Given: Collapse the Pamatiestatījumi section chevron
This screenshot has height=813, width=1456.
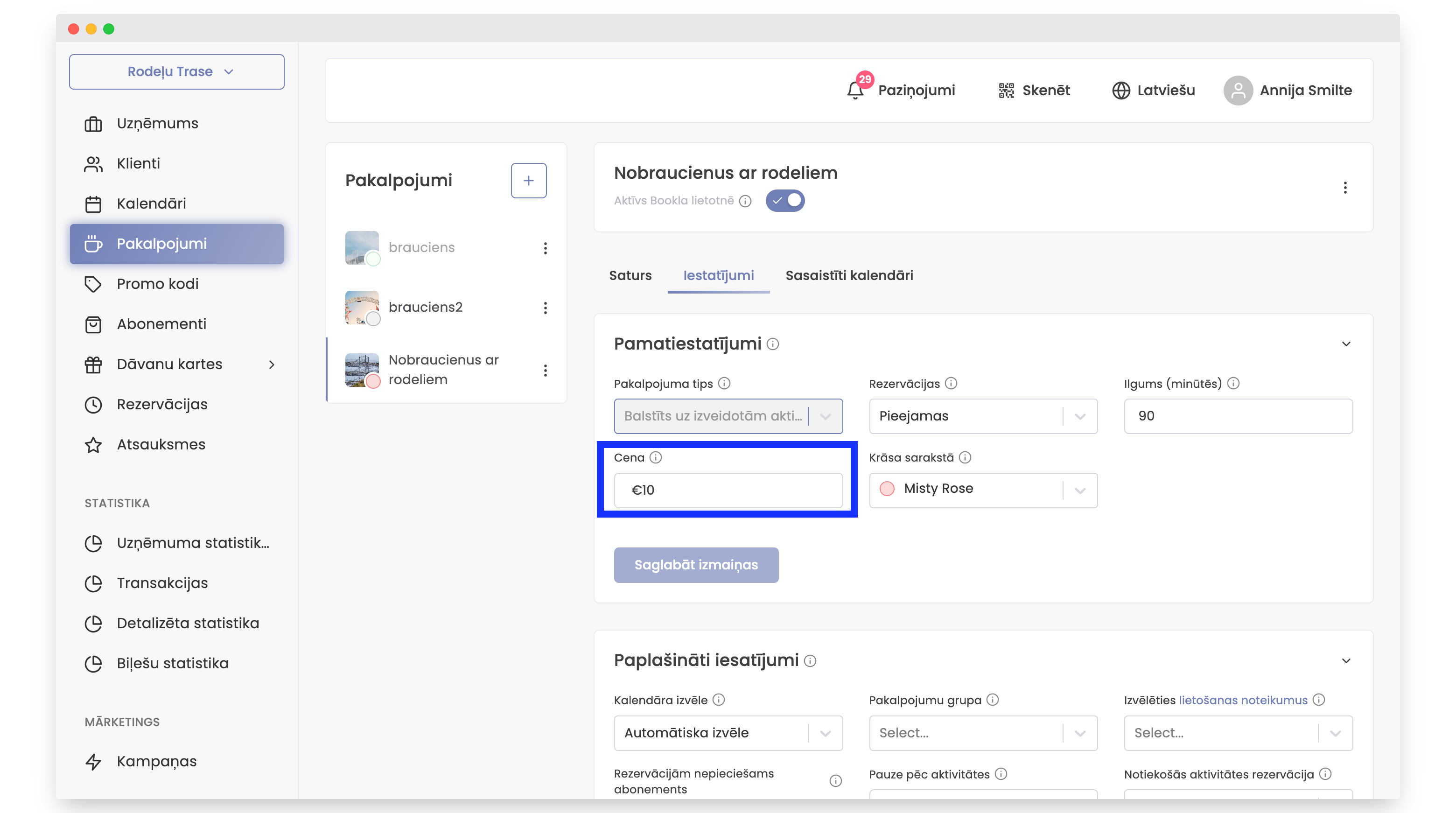Looking at the screenshot, I should tap(1346, 344).
